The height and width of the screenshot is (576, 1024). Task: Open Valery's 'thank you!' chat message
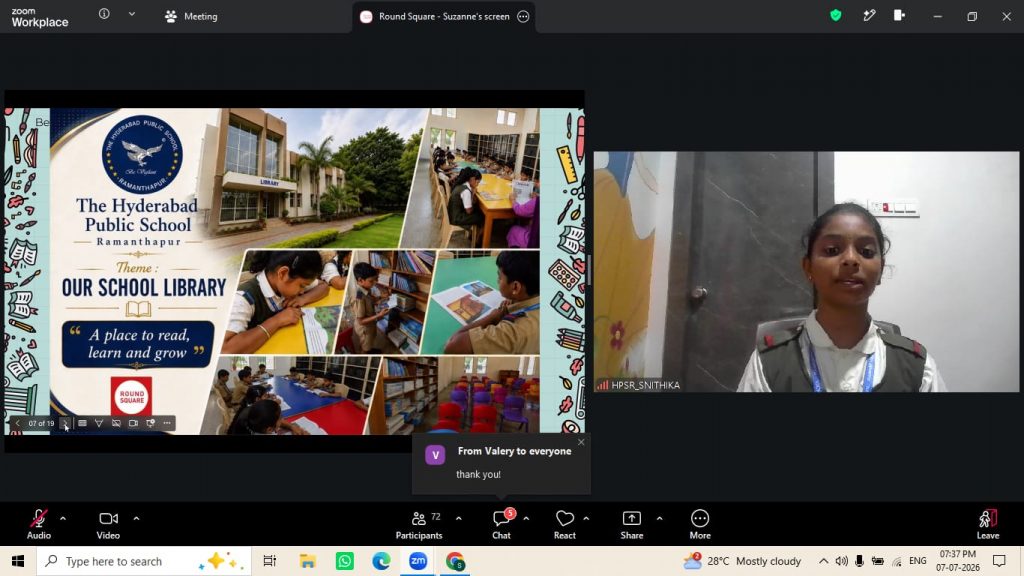(x=478, y=474)
